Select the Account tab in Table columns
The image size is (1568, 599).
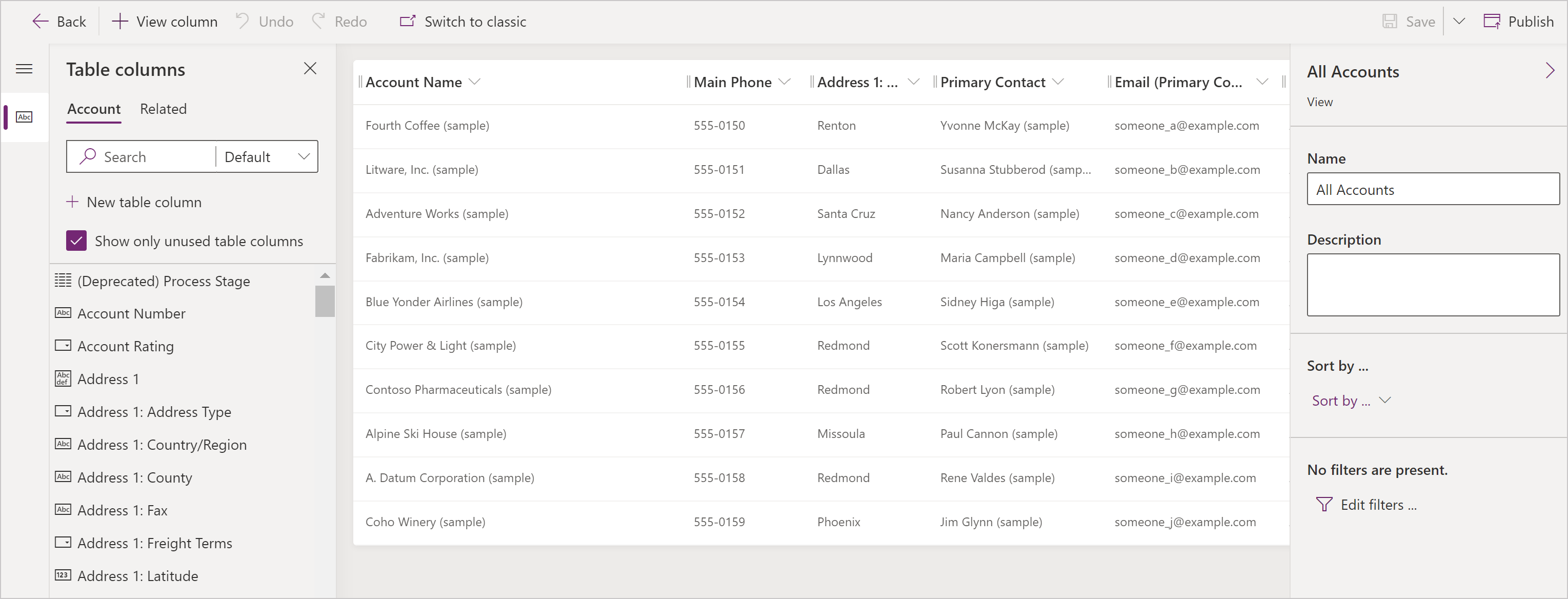click(92, 108)
